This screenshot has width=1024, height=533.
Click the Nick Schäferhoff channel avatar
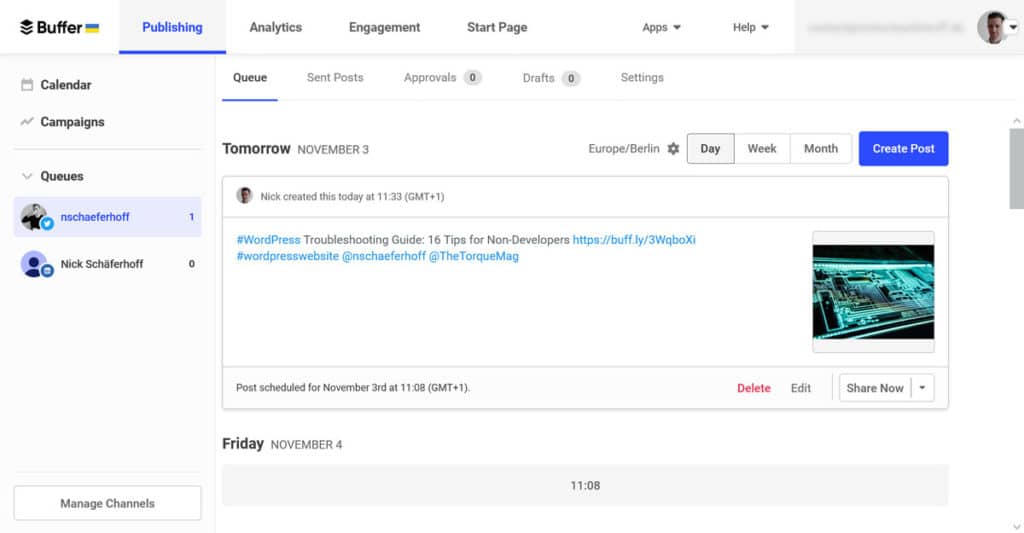pos(36,264)
